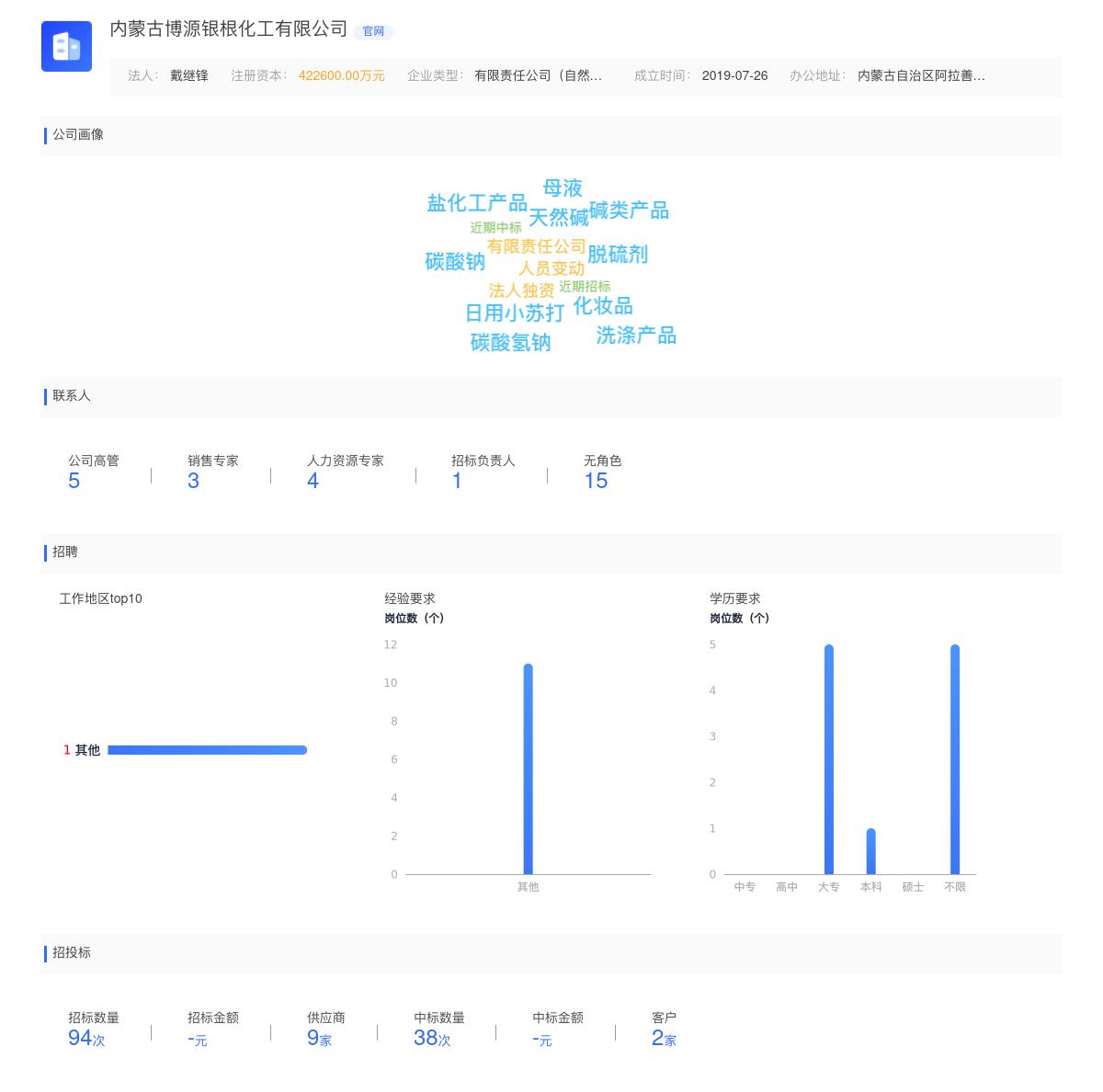This screenshot has height=1092, width=1103.
Task: Open the 客户 count of 2家
Action: pos(662,1038)
